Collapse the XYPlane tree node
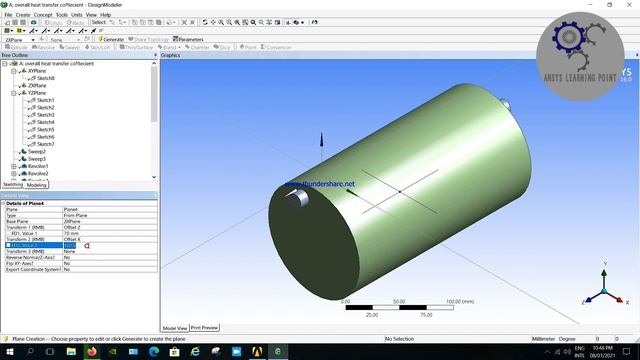Image resolution: width=640 pixels, height=360 pixels. (x=14, y=71)
